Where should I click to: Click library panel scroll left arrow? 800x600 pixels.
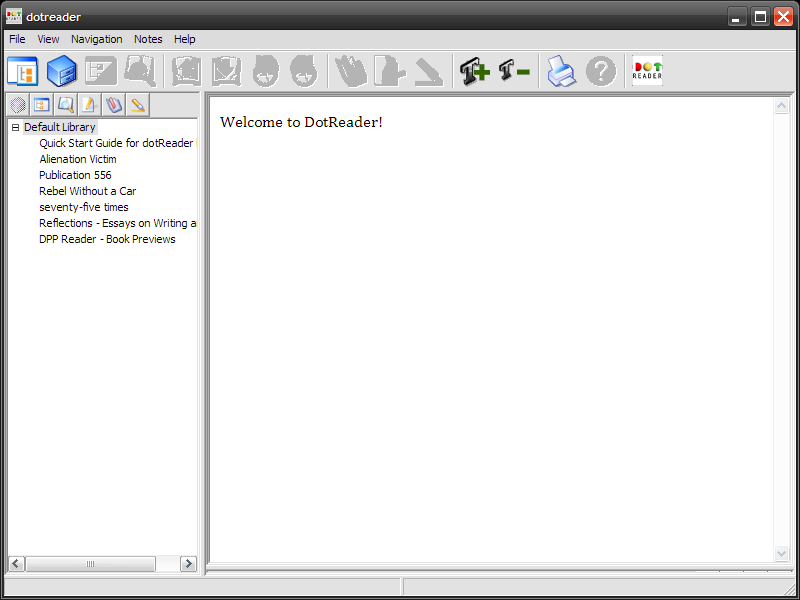16,564
